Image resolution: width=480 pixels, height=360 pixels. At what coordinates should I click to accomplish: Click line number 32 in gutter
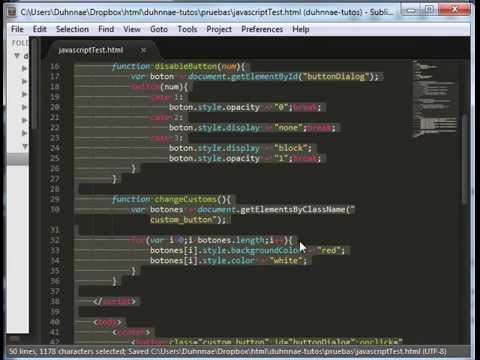[55, 240]
